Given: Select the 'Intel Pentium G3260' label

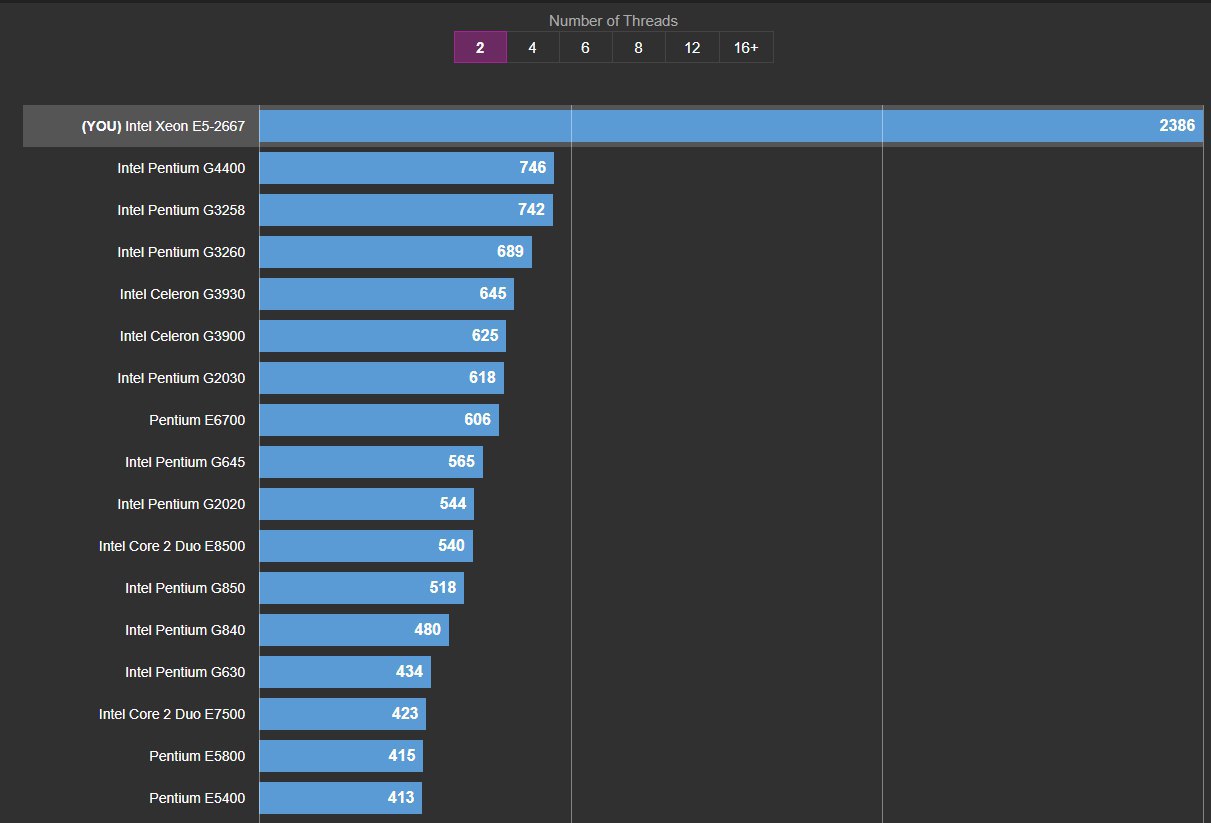Looking at the screenshot, I should [181, 252].
